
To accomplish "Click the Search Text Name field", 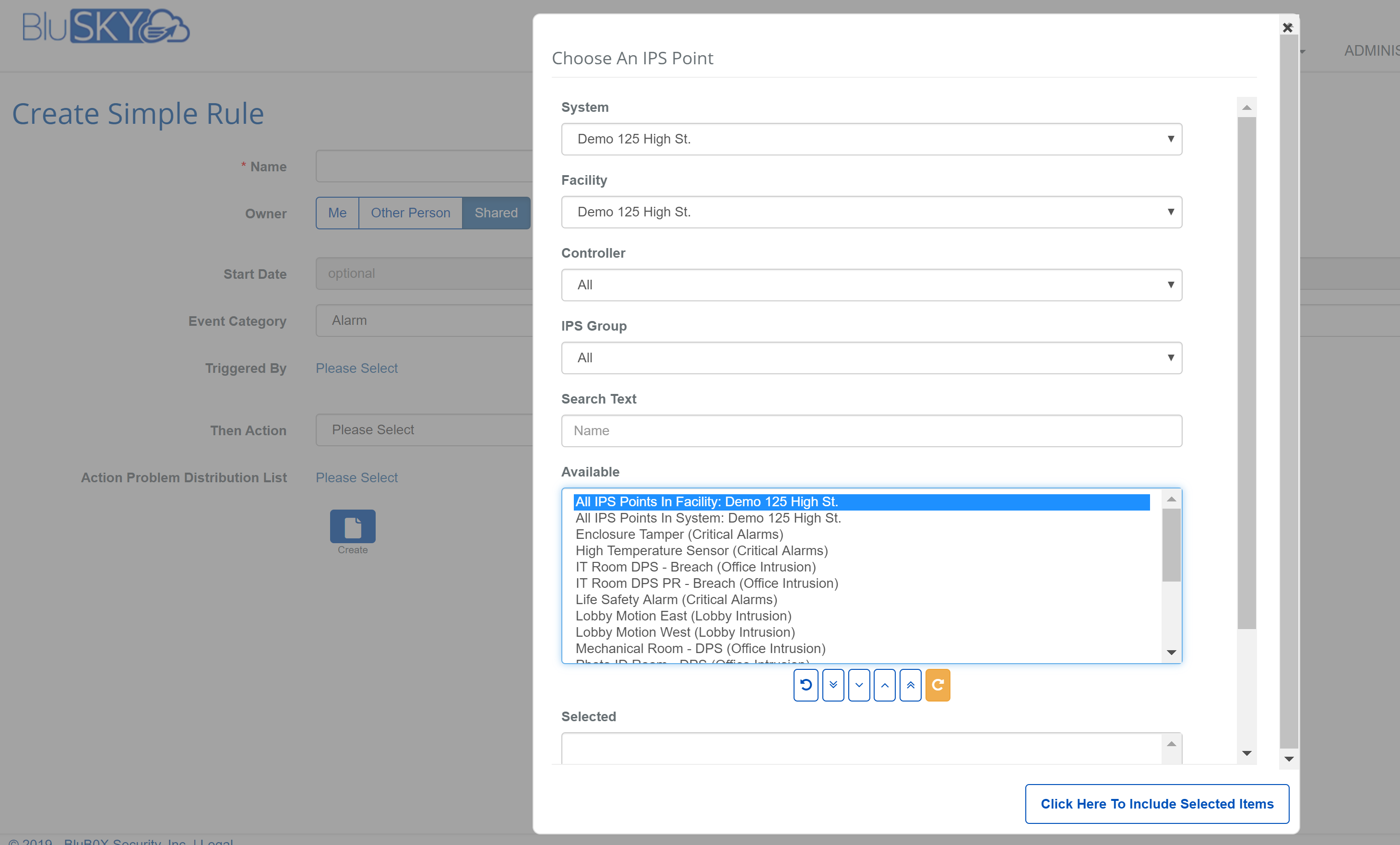I will tap(871, 431).
